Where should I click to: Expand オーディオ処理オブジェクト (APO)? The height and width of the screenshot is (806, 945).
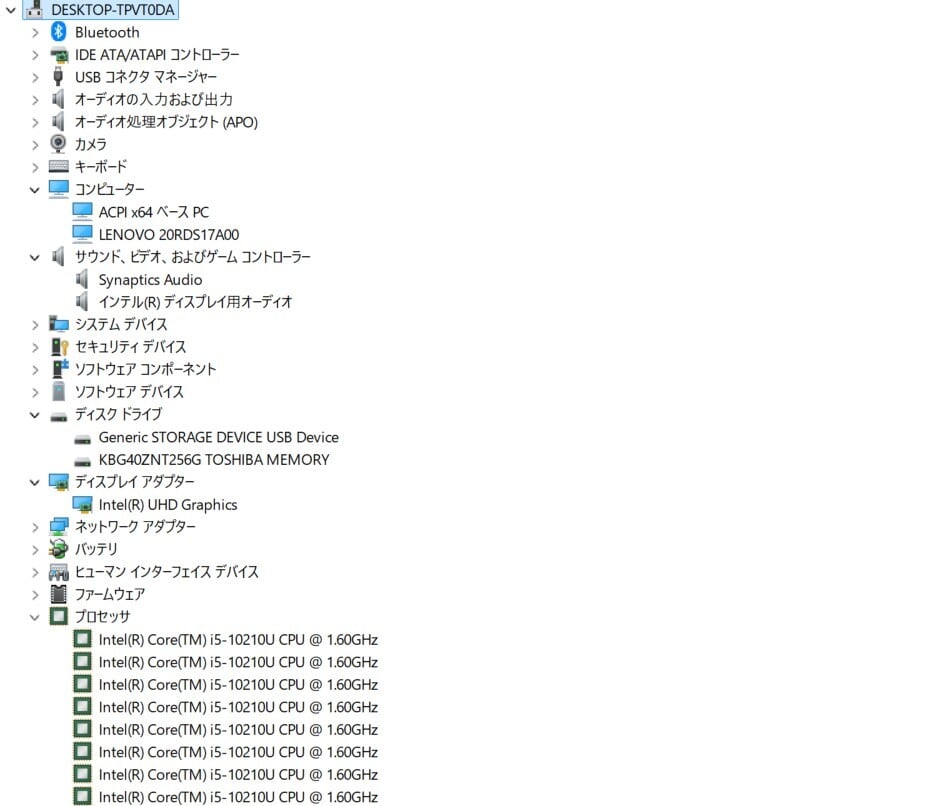35,122
